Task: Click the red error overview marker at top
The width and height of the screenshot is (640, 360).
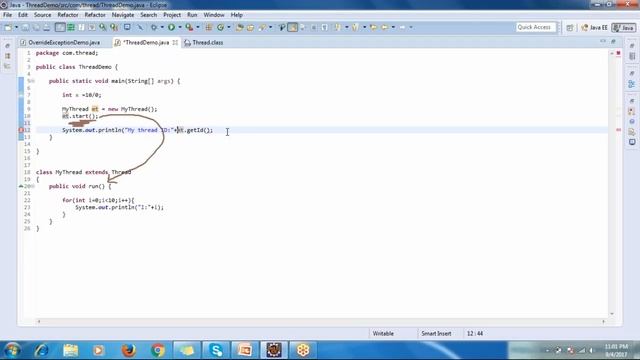Action: coord(618,53)
